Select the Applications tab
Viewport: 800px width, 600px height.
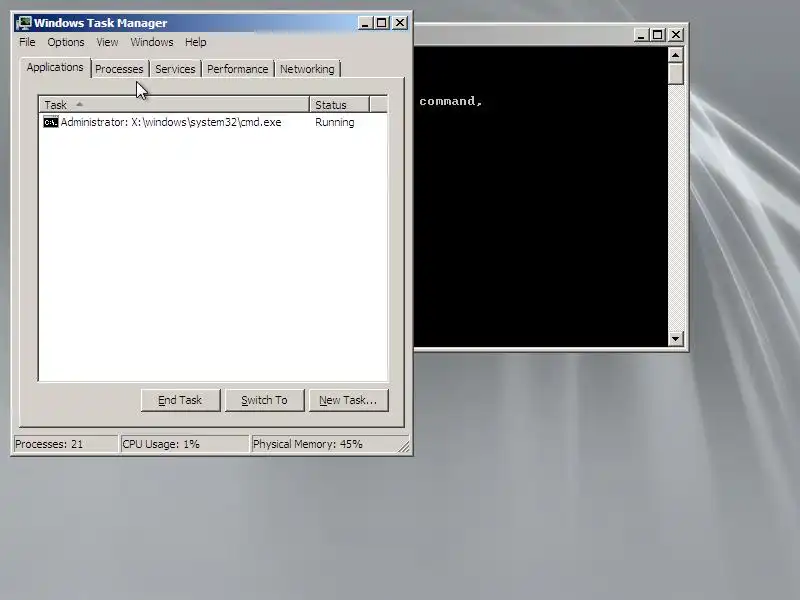[x=55, y=67]
